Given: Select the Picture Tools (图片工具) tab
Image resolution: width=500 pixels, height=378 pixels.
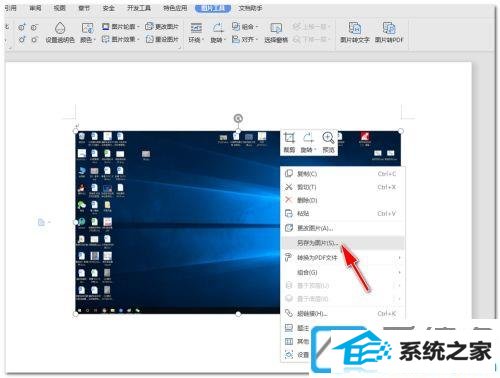Looking at the screenshot, I should click(213, 8).
